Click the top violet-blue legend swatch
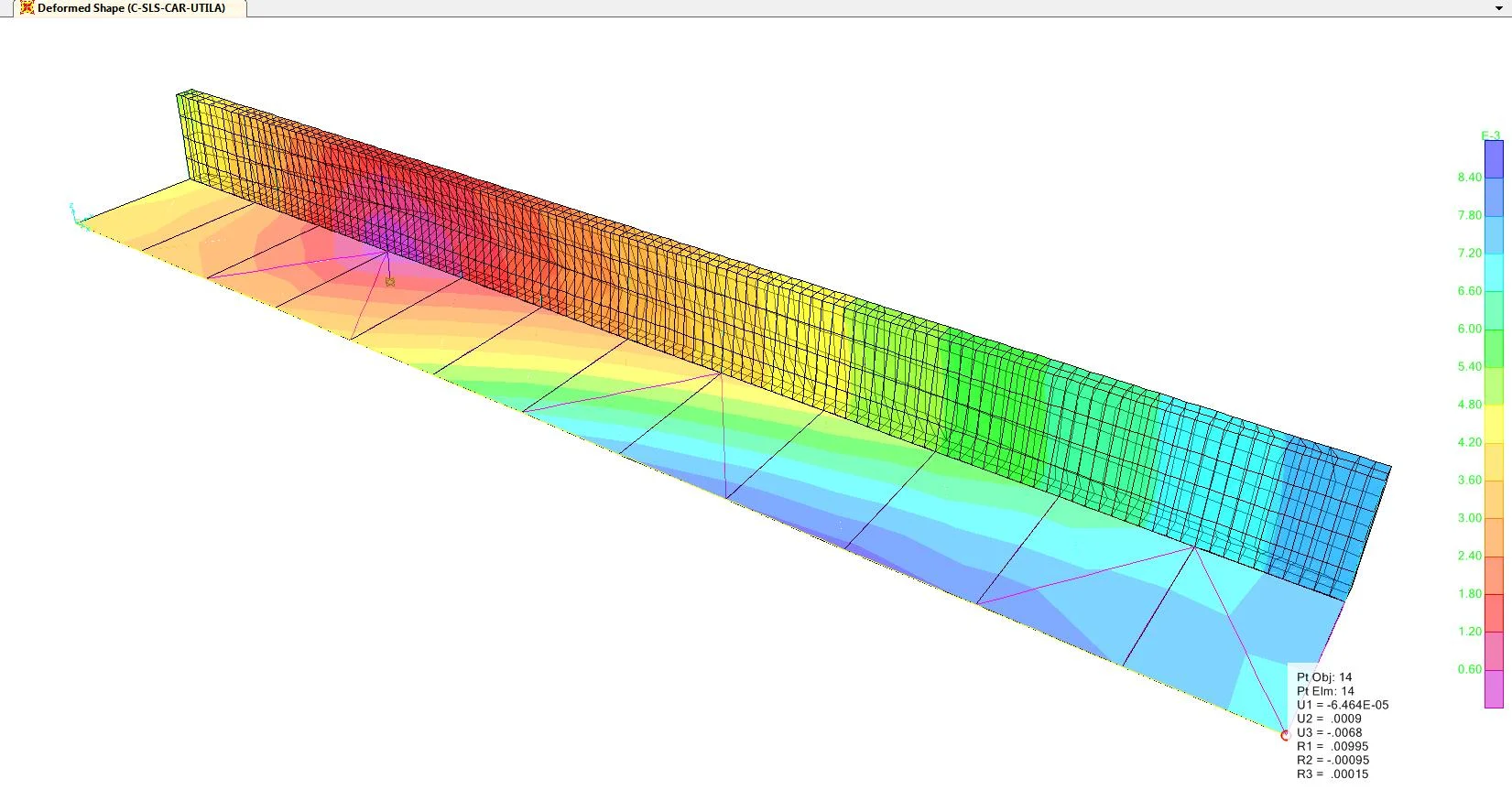The image size is (1512, 811). tap(1494, 158)
